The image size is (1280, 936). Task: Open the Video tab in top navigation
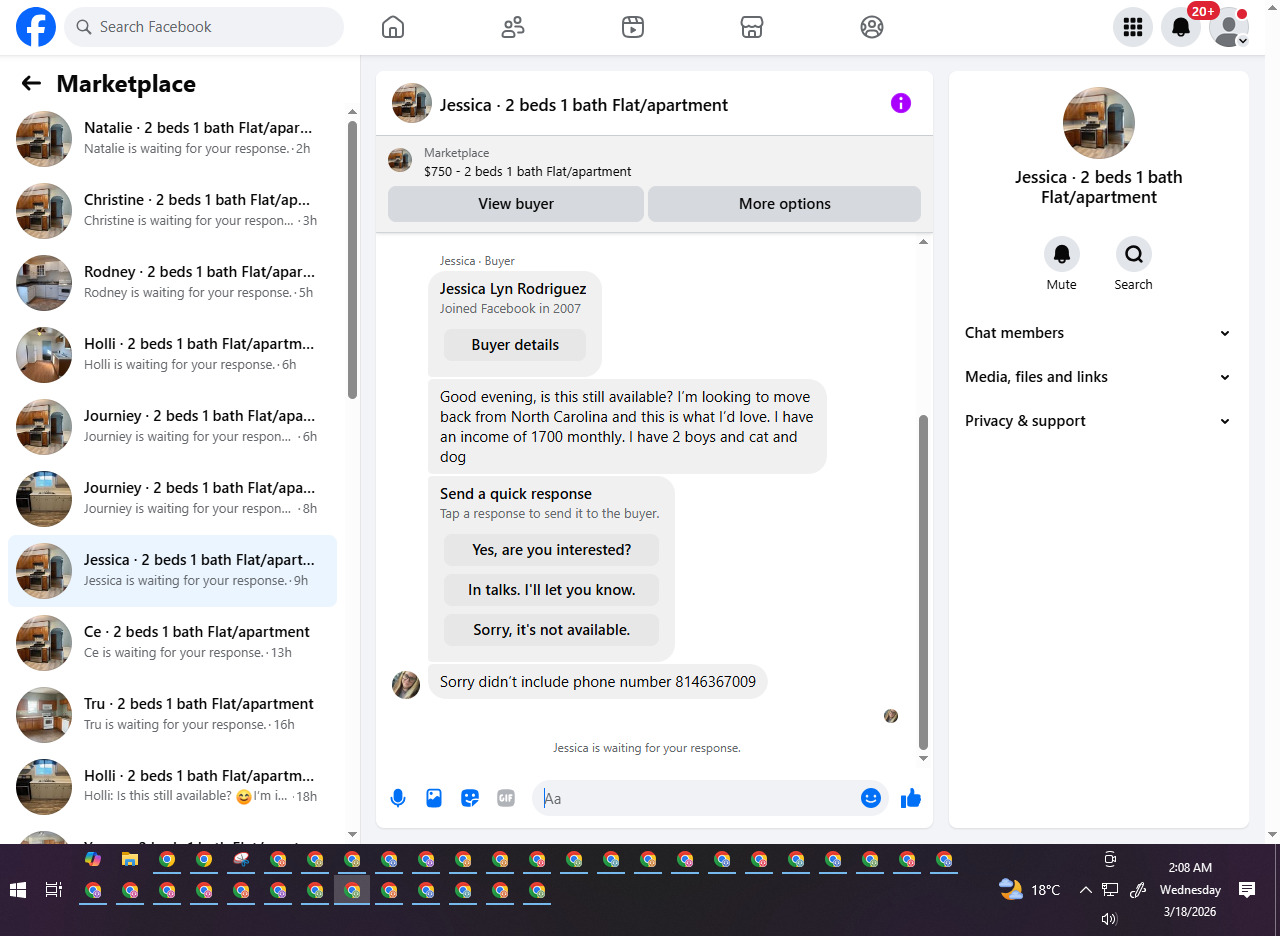[632, 27]
